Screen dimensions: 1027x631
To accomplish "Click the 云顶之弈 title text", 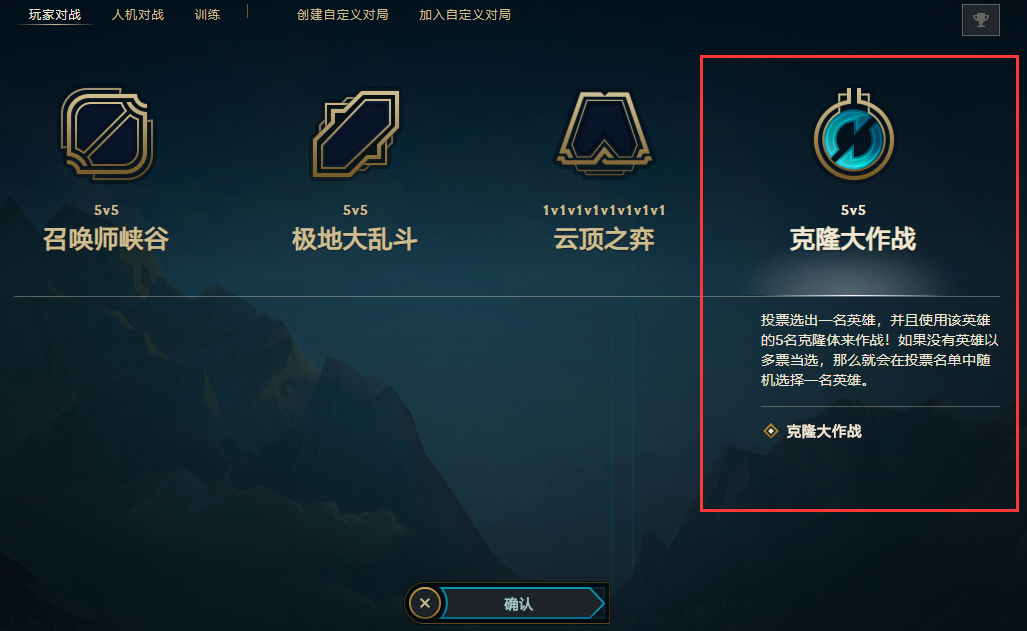I will coord(604,239).
